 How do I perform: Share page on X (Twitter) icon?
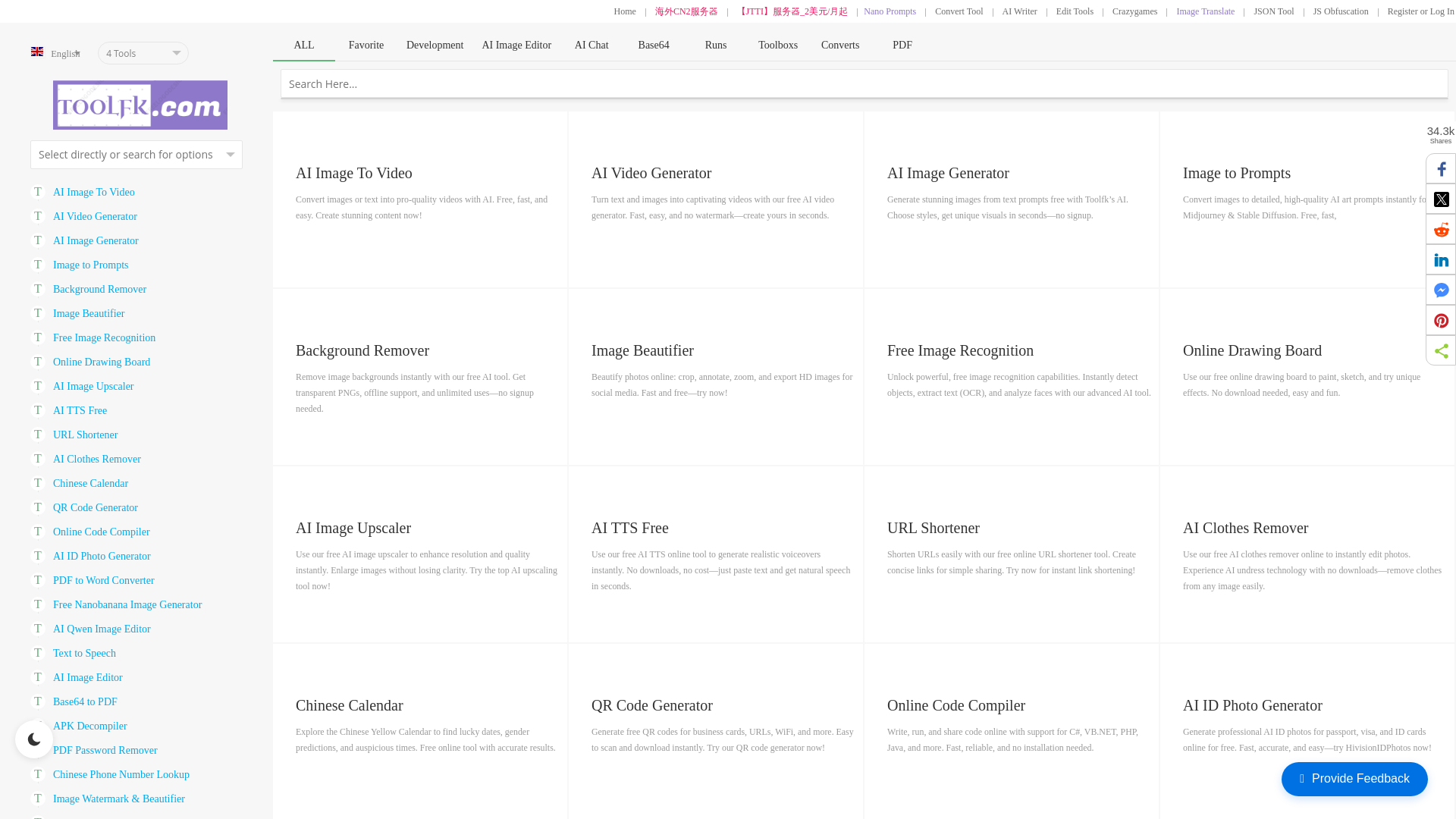pyautogui.click(x=1441, y=199)
